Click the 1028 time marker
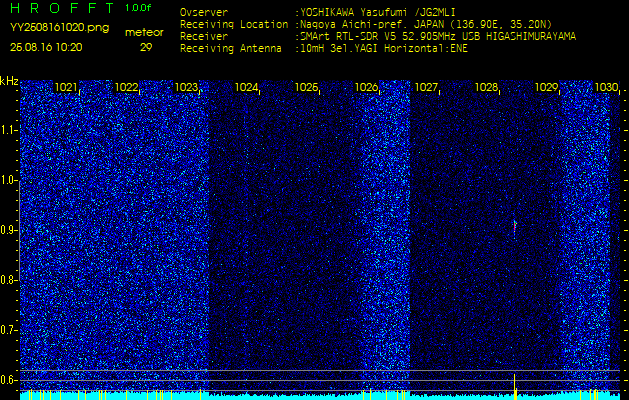This screenshot has height=400, width=629. click(x=486, y=87)
